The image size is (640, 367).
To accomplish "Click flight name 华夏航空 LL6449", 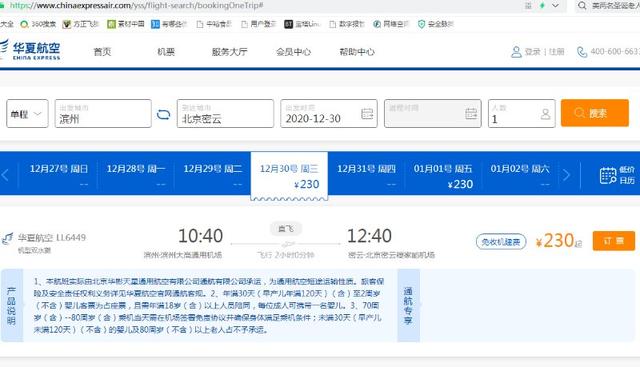I will tap(52, 238).
